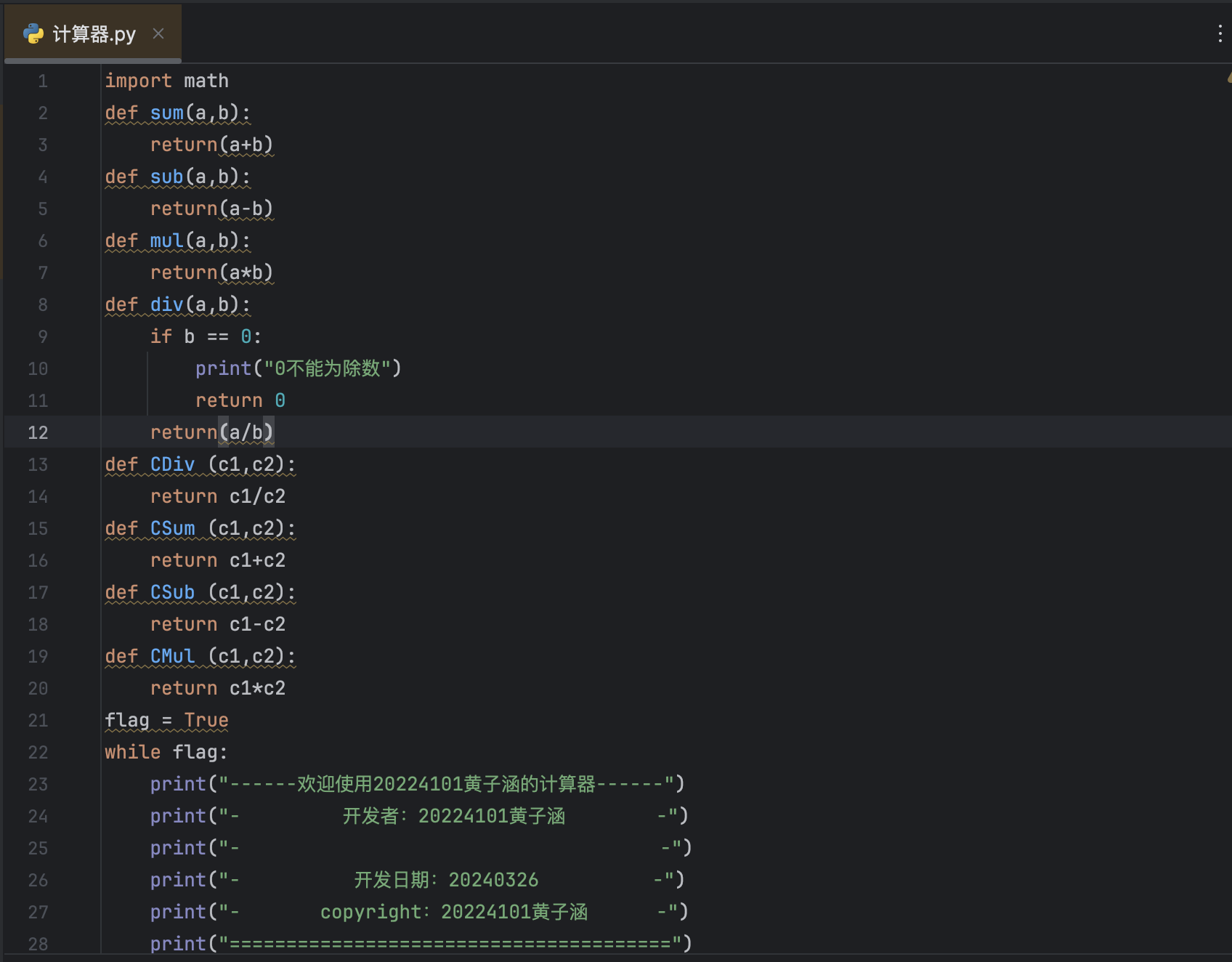Click the 'return(a/b)' statement on highlighted line

(x=211, y=433)
